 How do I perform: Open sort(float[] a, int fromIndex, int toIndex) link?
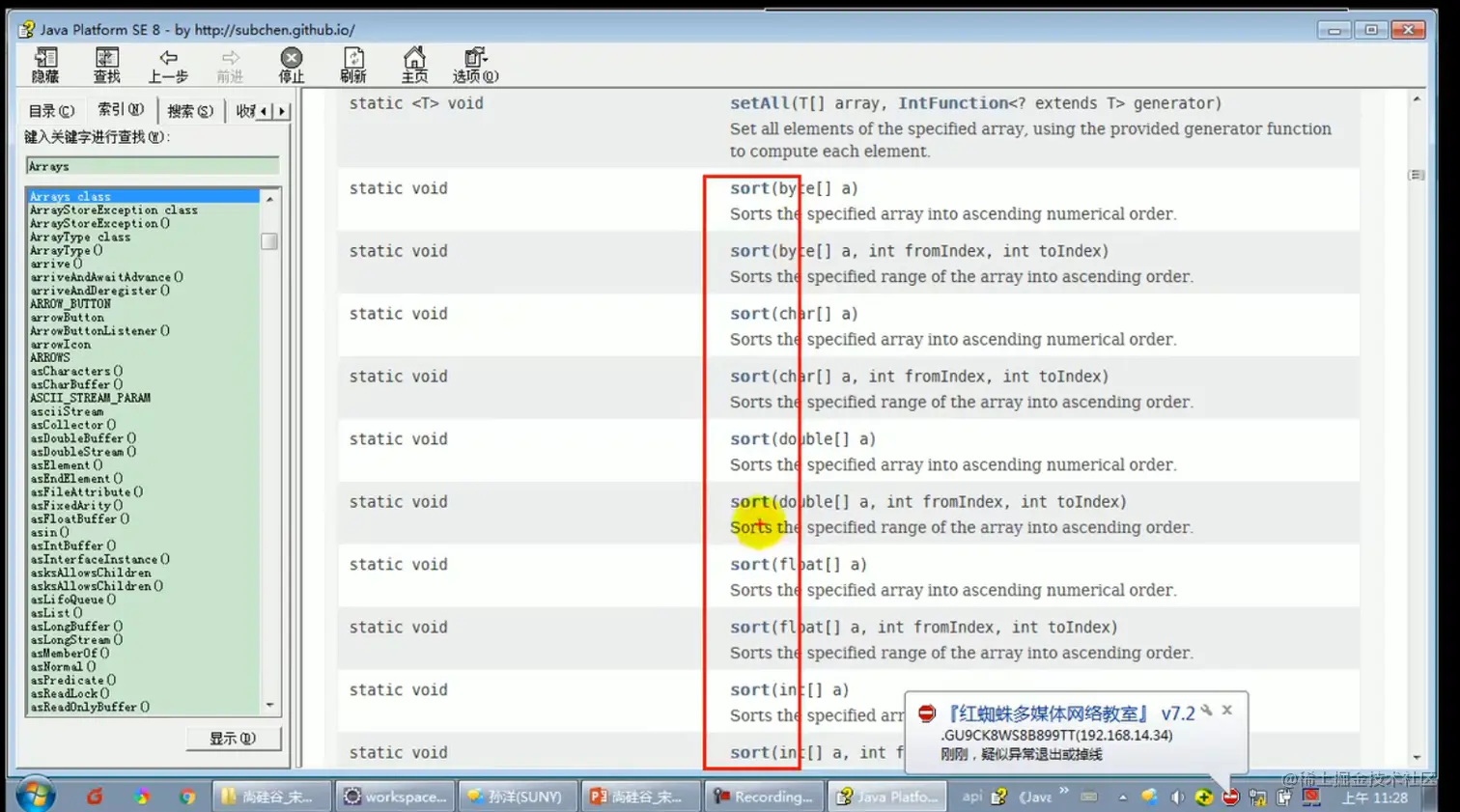tap(749, 628)
